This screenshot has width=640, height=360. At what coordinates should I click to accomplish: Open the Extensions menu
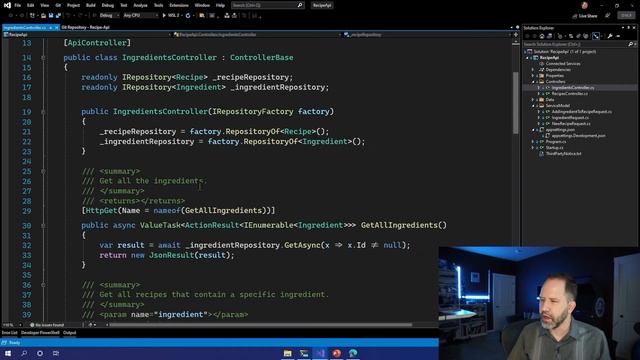(x=179, y=5)
